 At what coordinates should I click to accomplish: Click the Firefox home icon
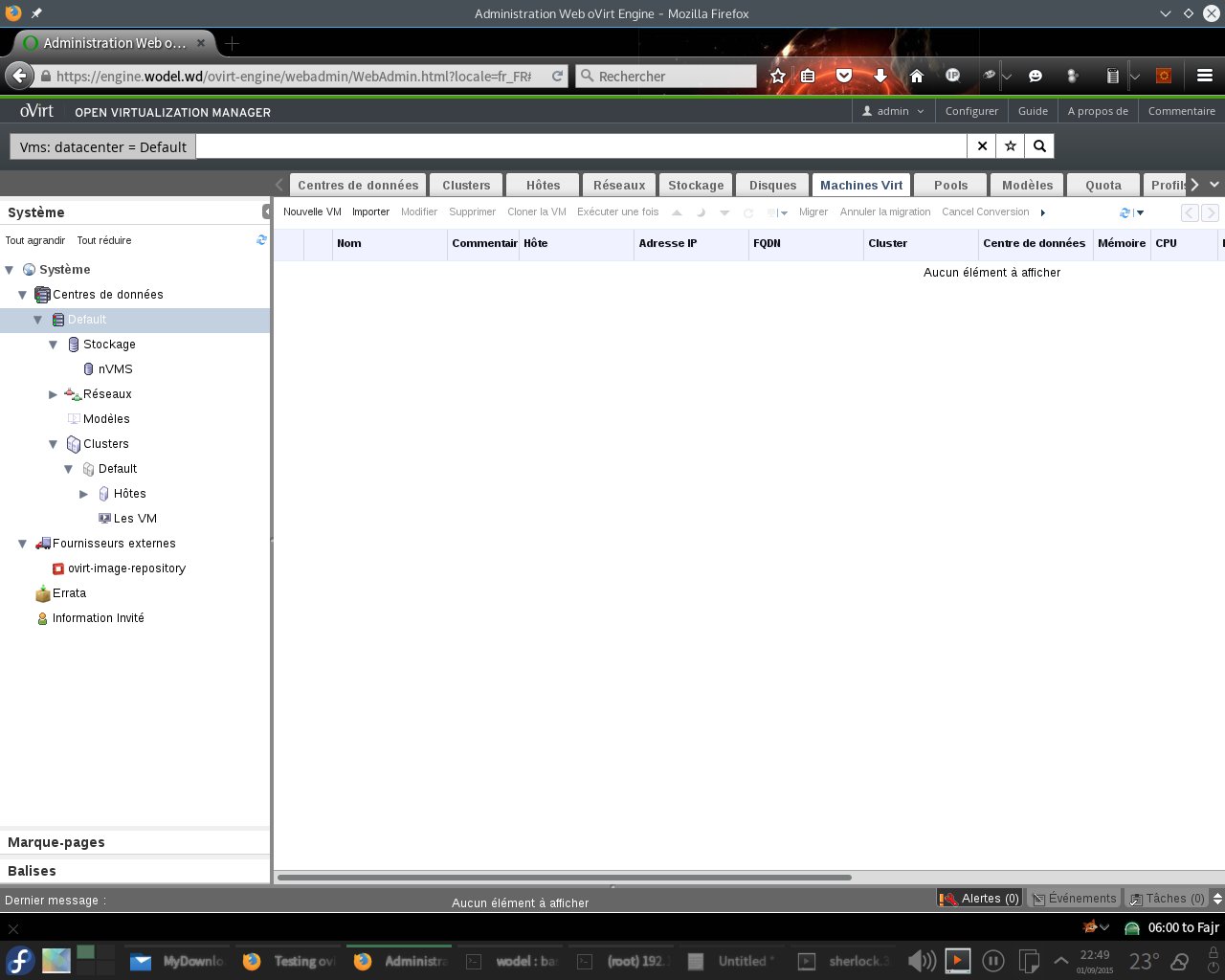point(916,76)
